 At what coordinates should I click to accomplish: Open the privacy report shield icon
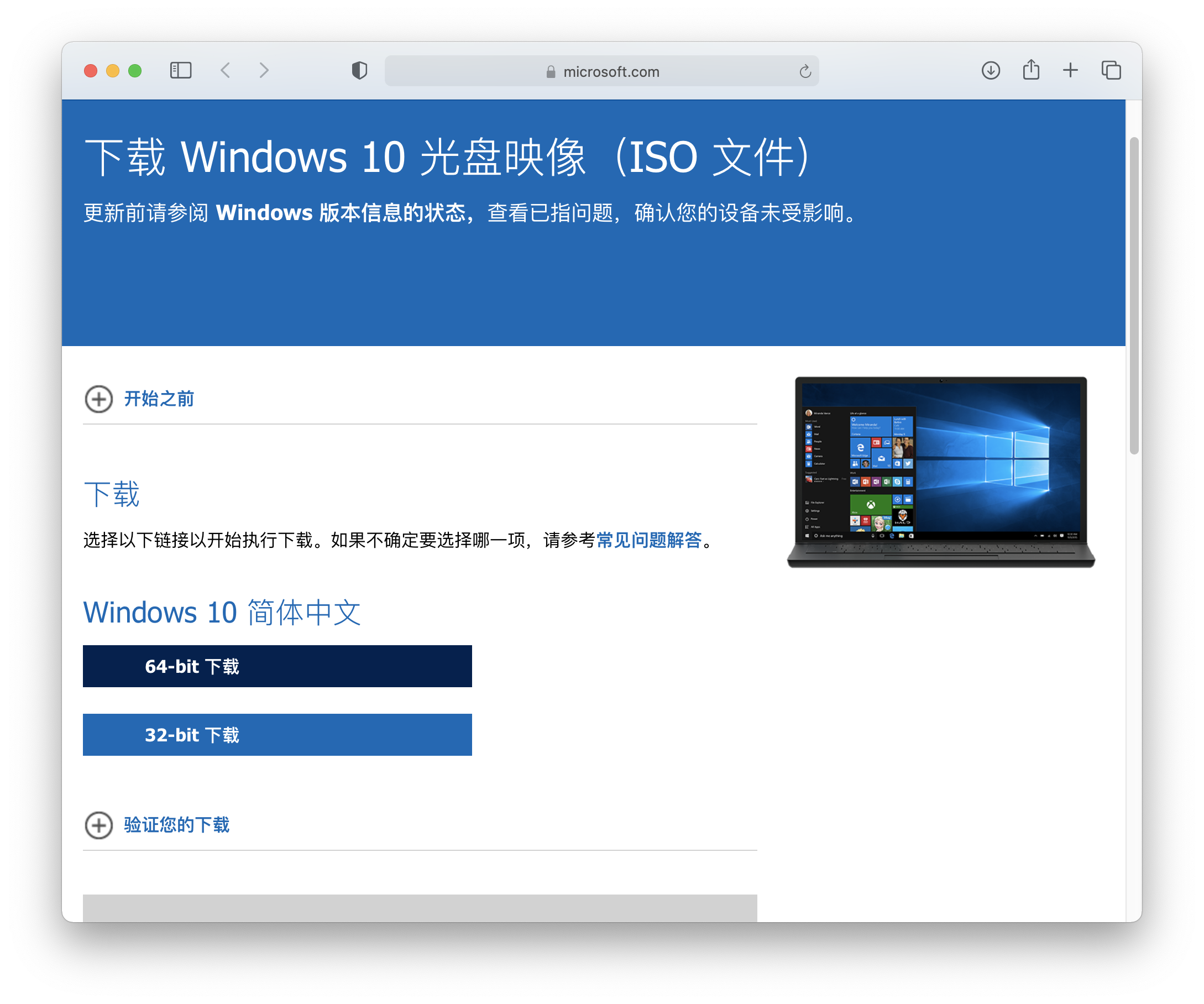point(359,71)
